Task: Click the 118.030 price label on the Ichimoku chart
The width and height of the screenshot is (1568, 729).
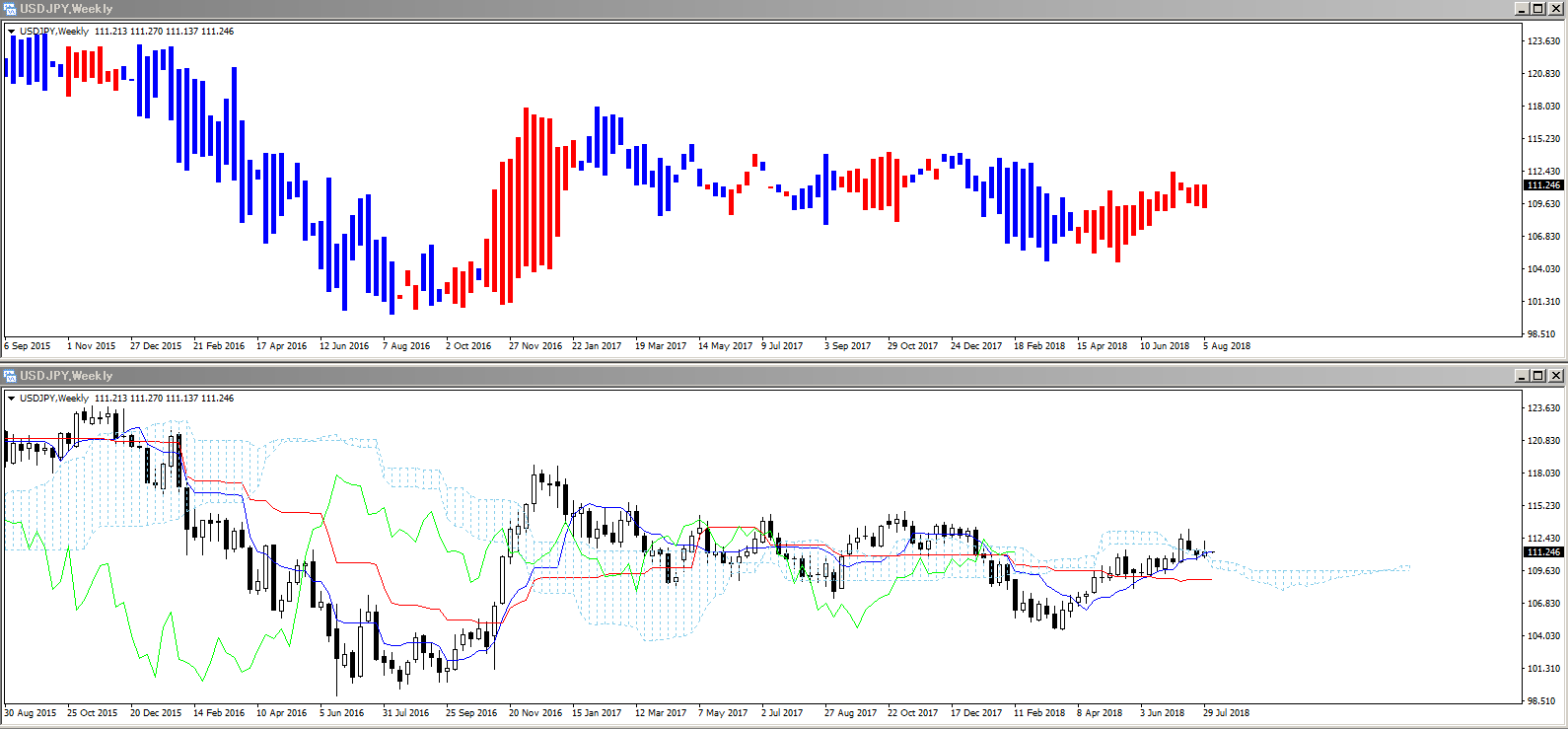Action: pyautogui.click(x=1543, y=474)
